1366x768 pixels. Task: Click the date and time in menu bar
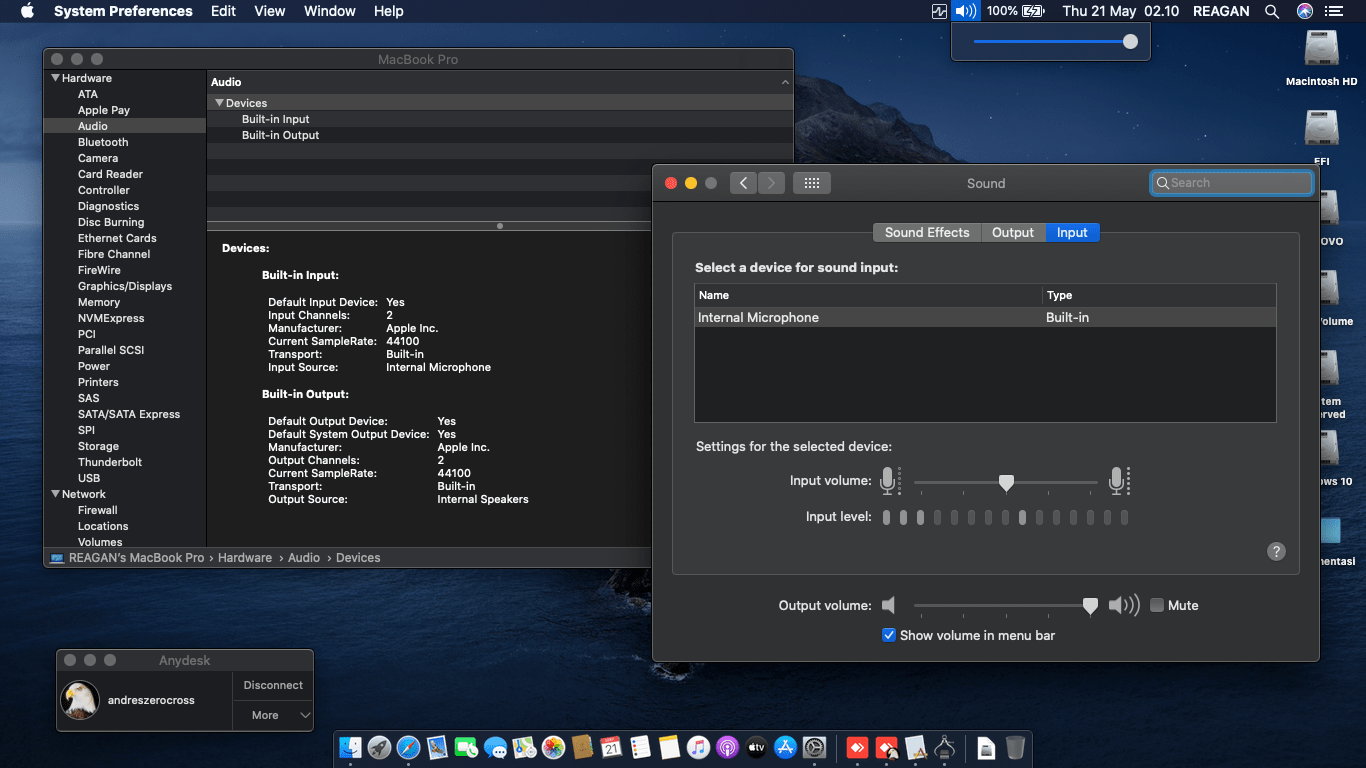coord(1121,11)
